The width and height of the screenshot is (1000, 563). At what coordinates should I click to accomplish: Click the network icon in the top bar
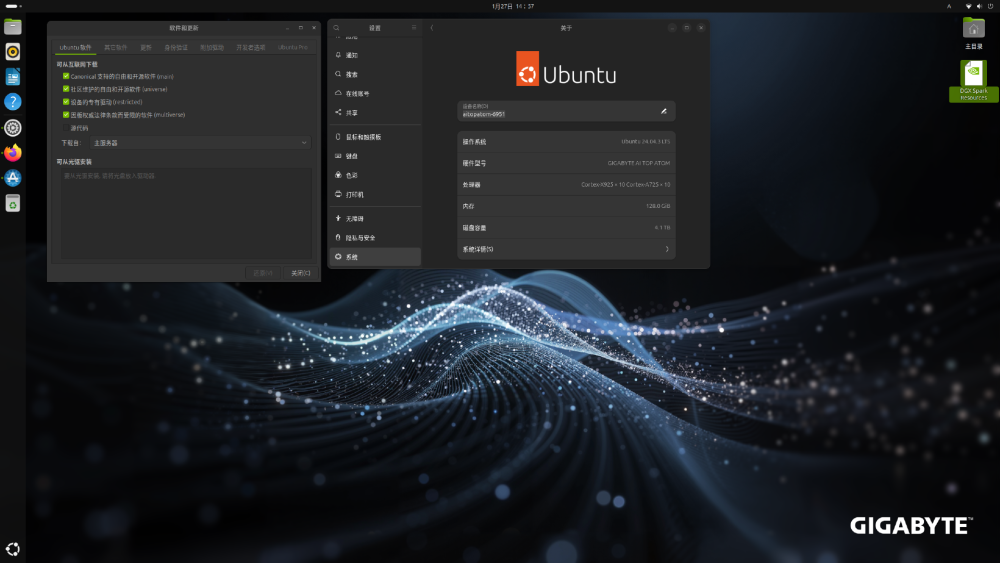pyautogui.click(x=969, y=6)
